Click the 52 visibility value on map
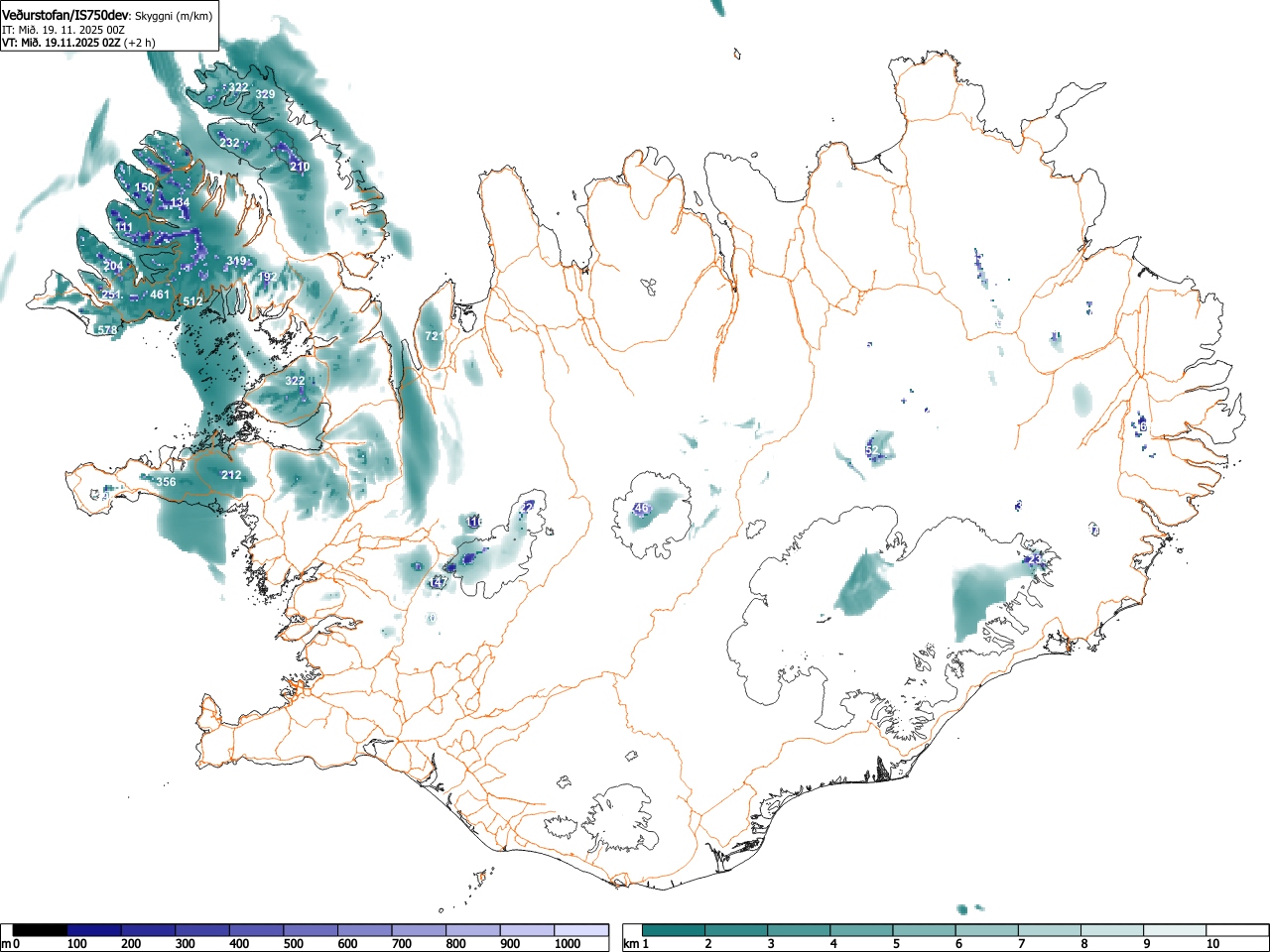 (872, 451)
